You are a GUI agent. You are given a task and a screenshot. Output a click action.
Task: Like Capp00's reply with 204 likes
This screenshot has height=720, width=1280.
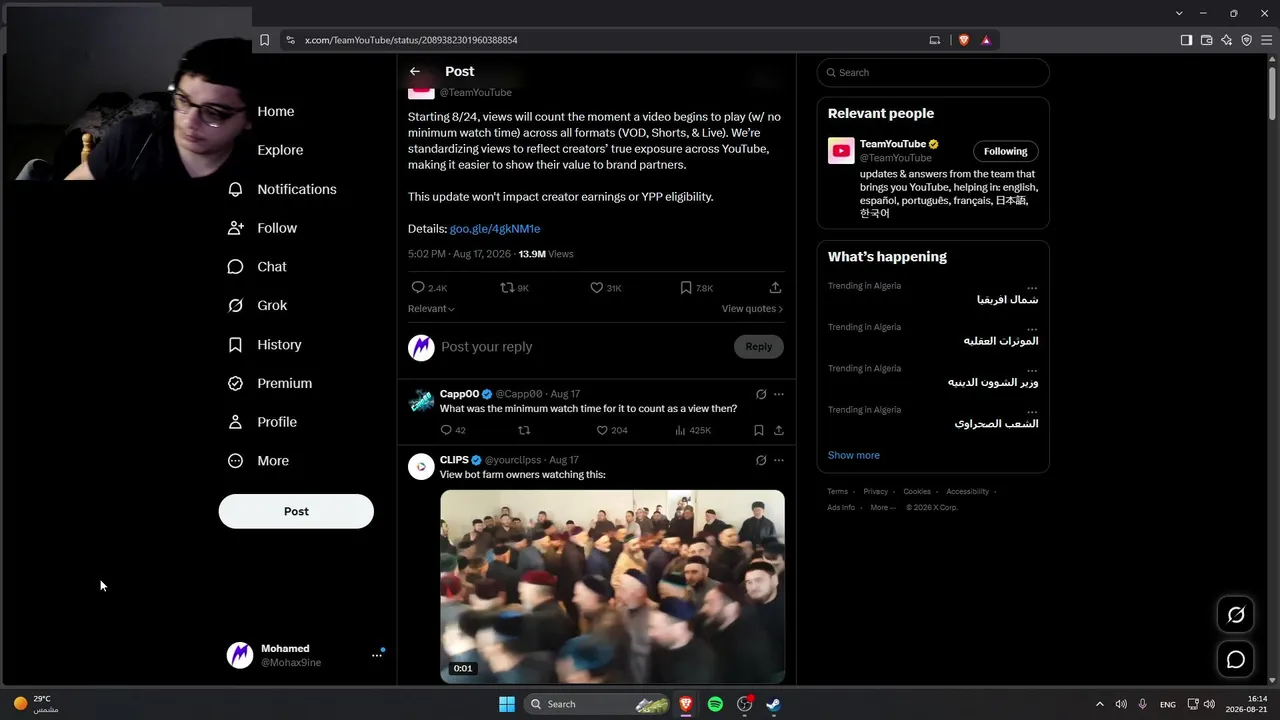point(602,431)
